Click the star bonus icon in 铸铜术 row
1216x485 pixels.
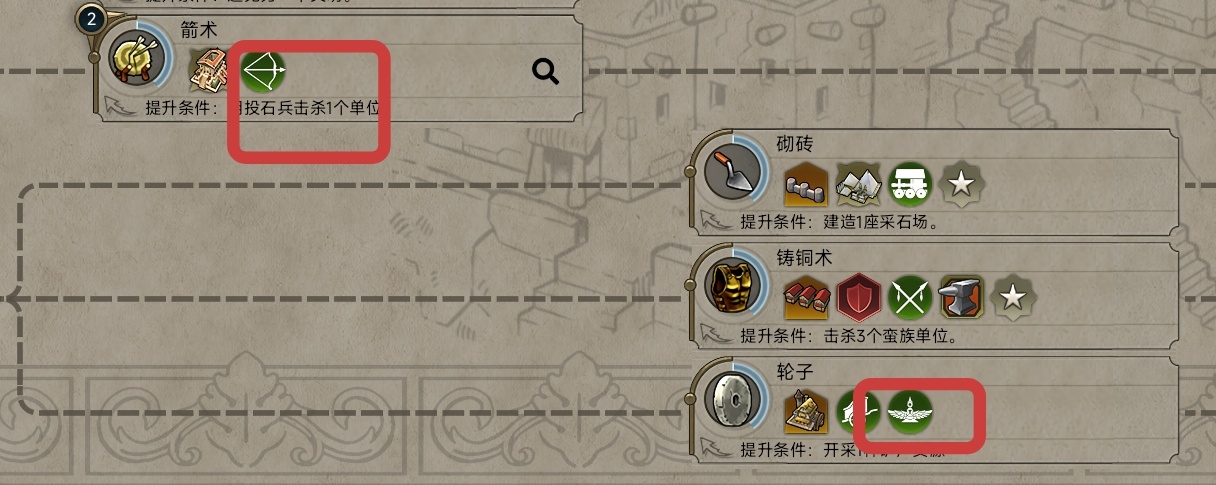[x=1014, y=296]
